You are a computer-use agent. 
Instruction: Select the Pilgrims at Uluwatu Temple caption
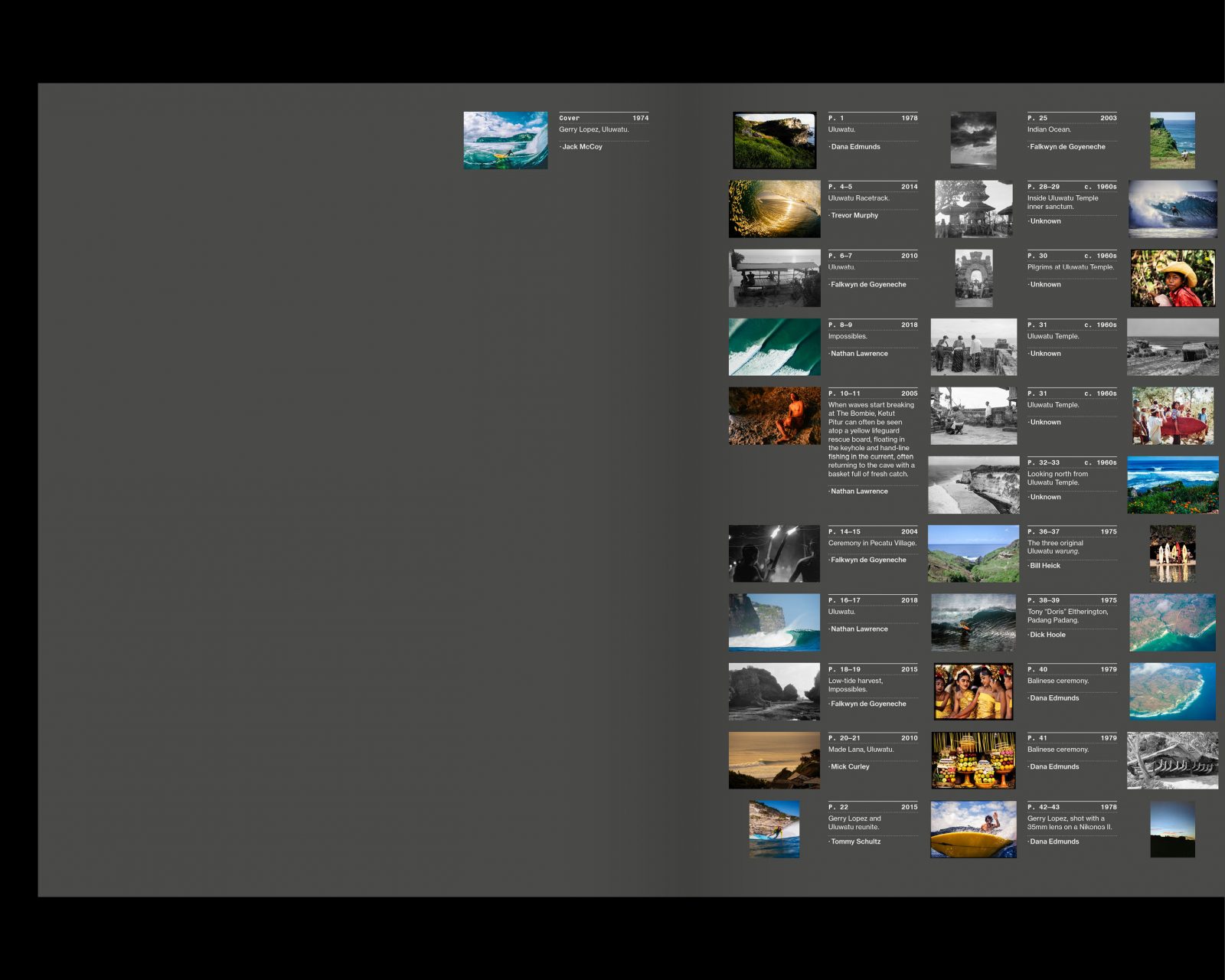click(1070, 267)
